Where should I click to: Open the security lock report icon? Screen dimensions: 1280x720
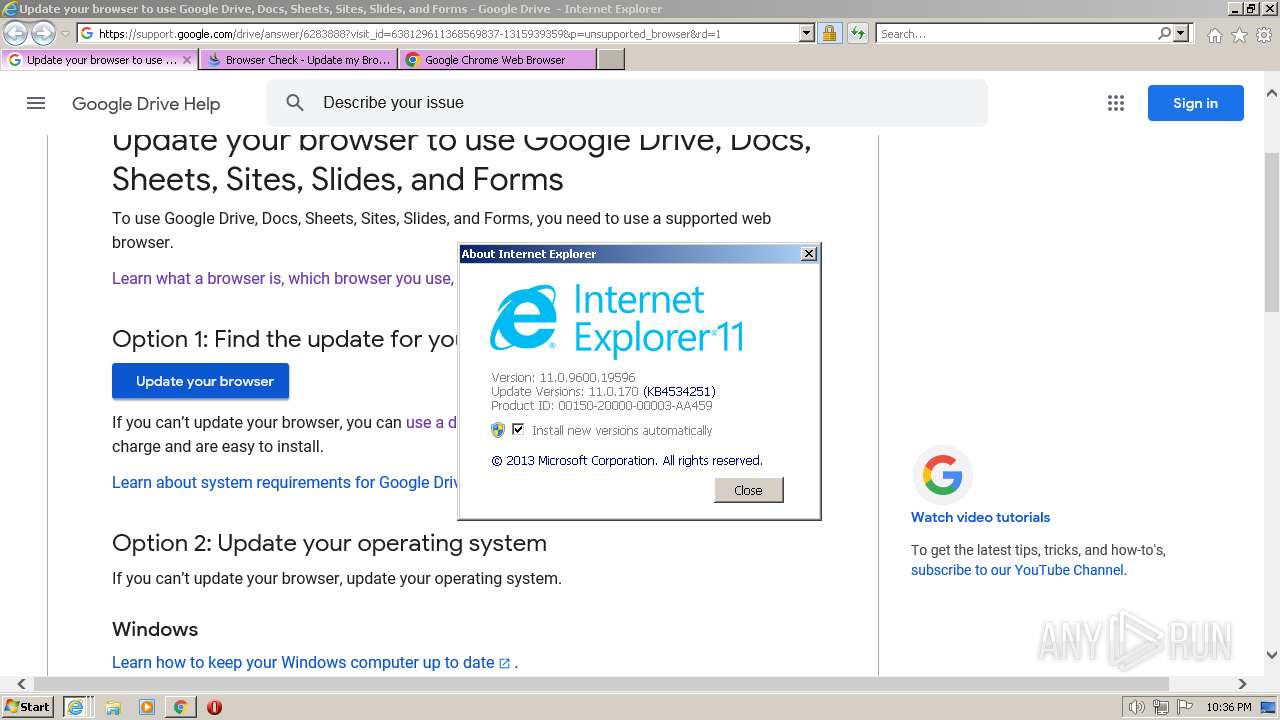coord(829,34)
